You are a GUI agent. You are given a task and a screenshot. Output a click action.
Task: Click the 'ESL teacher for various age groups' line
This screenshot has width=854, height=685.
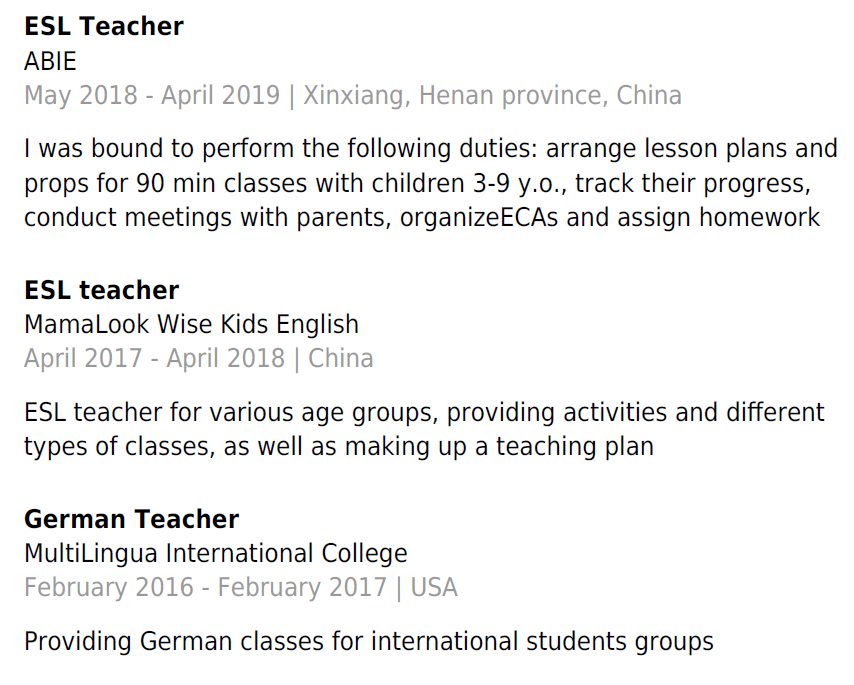[x=424, y=413]
